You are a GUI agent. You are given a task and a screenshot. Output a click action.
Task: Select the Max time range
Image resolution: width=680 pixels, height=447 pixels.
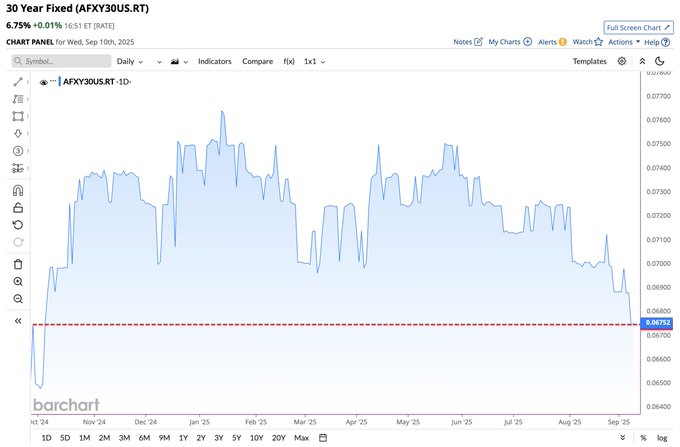[x=301, y=438]
